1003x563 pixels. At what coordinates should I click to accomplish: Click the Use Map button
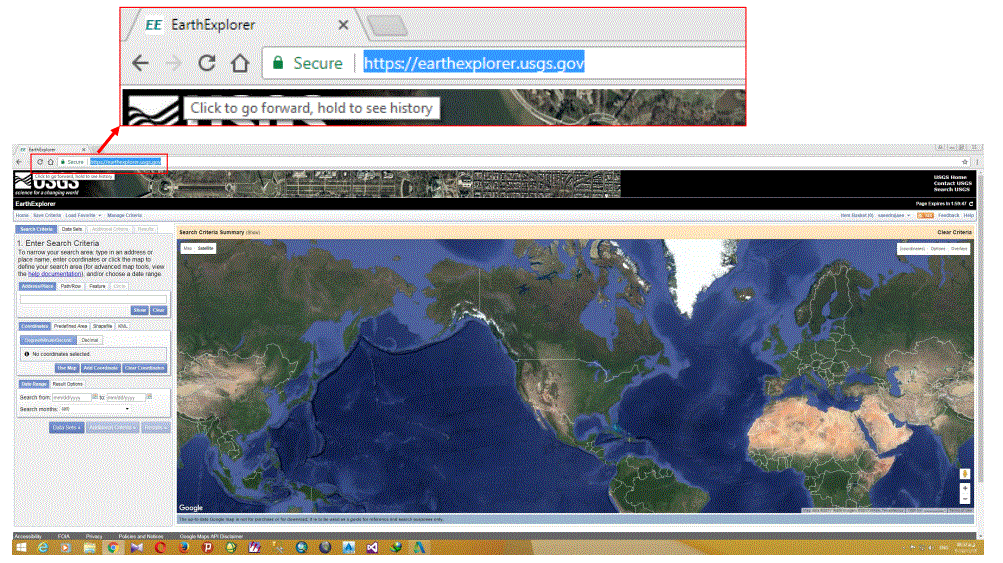click(67, 368)
